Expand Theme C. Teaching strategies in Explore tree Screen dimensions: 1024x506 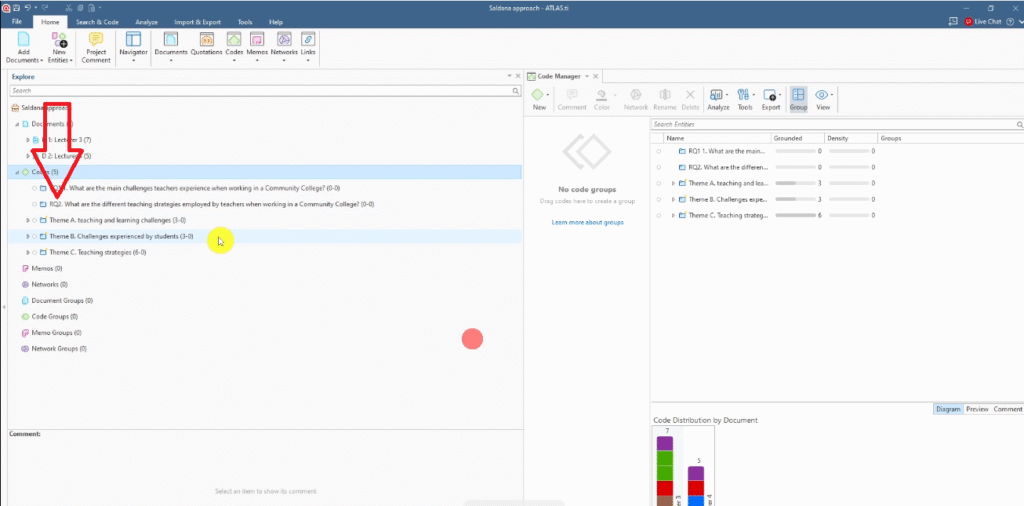tap(28, 252)
